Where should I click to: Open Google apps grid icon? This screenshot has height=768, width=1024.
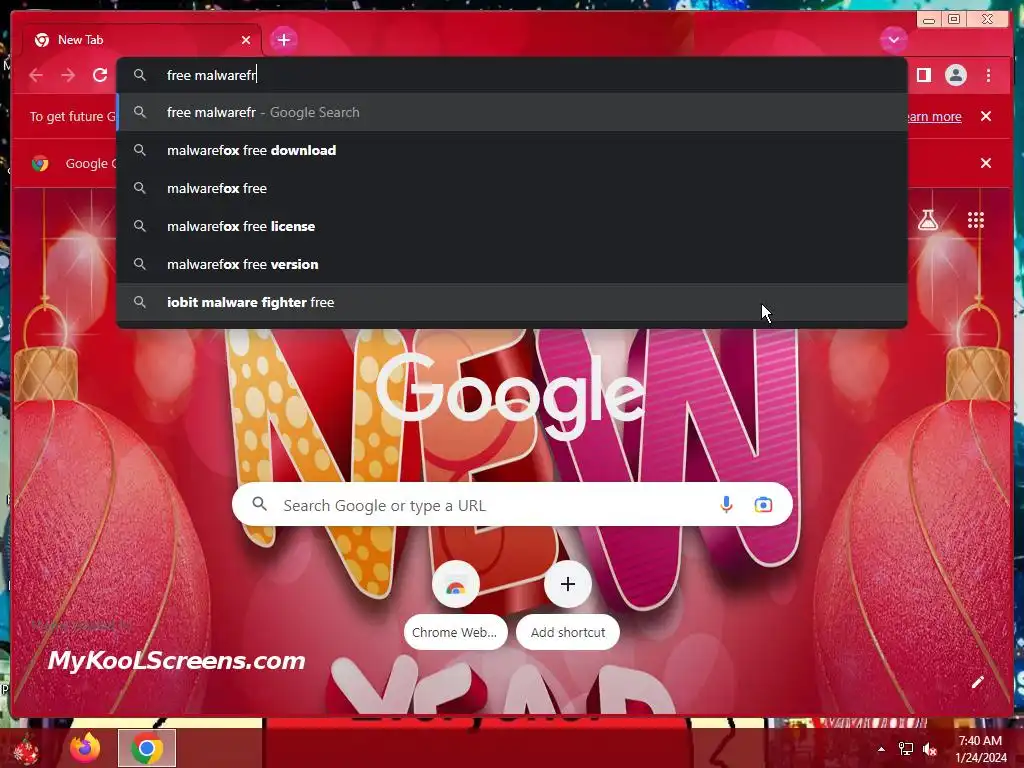click(976, 220)
